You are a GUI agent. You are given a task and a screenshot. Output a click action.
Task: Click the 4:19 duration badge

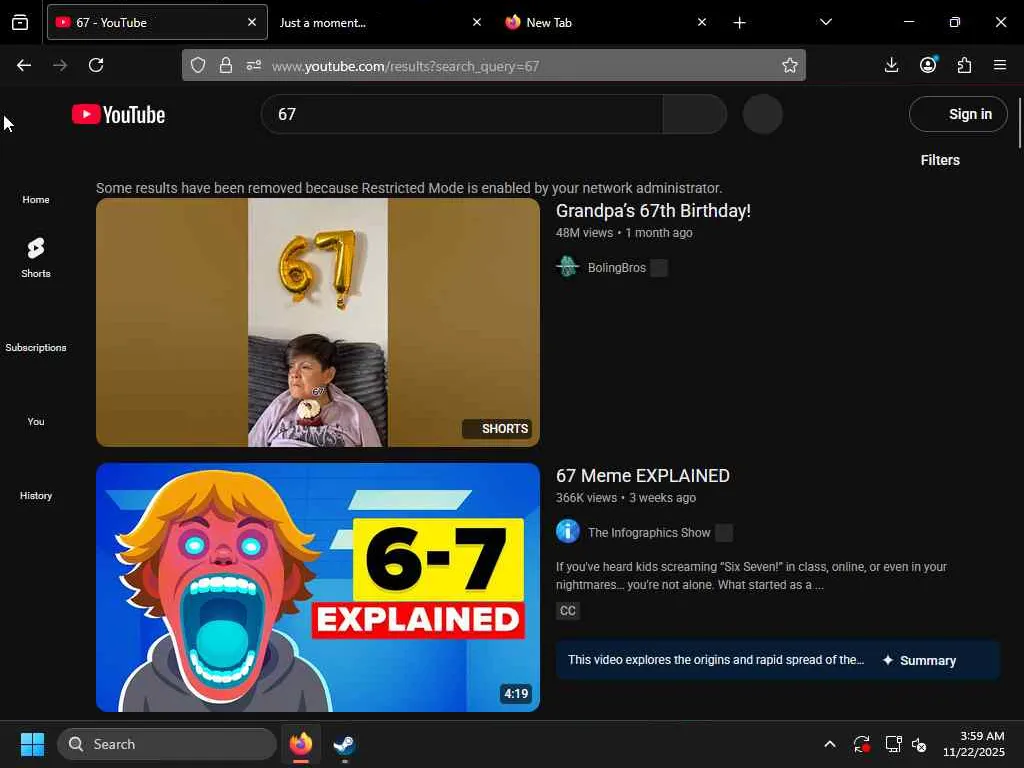tap(516, 694)
